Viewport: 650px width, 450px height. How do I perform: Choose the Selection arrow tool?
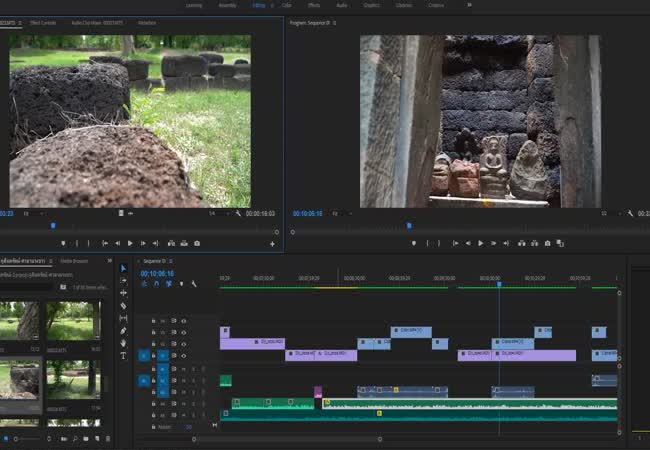click(x=124, y=268)
